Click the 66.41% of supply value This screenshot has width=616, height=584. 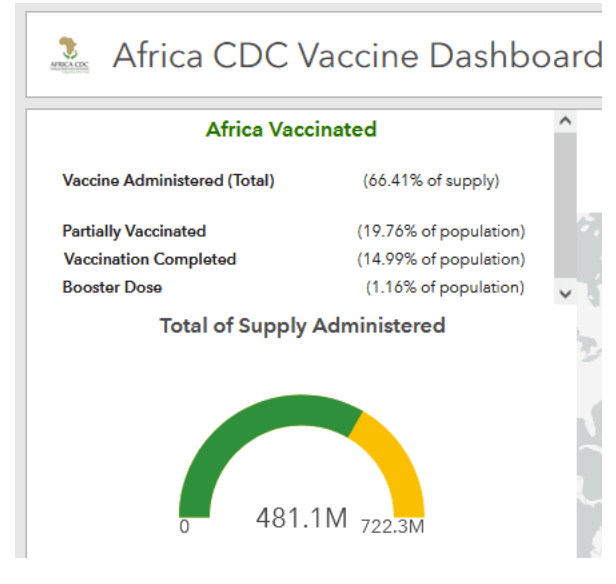tap(431, 181)
